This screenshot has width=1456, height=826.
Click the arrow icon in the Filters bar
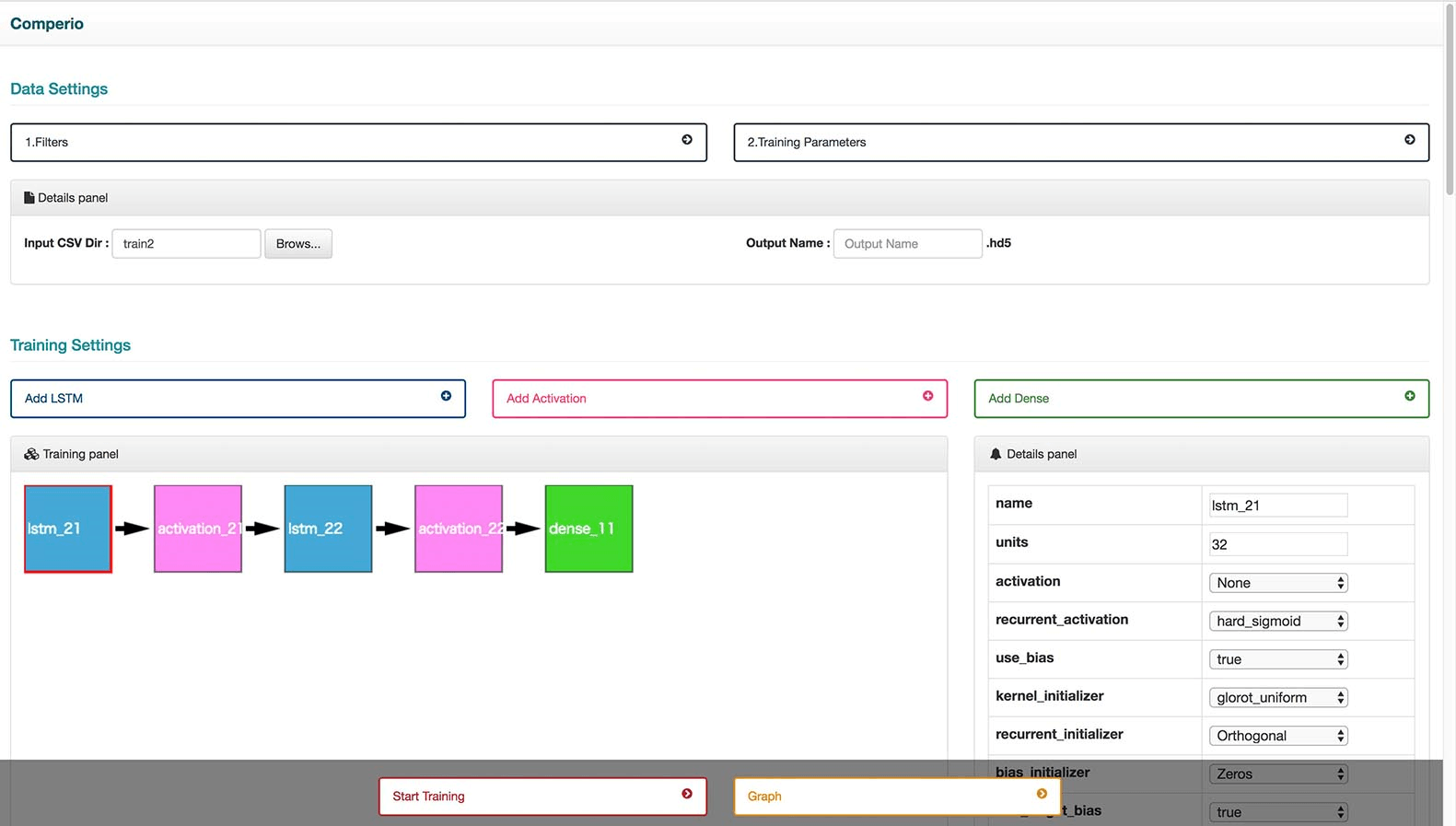point(686,140)
